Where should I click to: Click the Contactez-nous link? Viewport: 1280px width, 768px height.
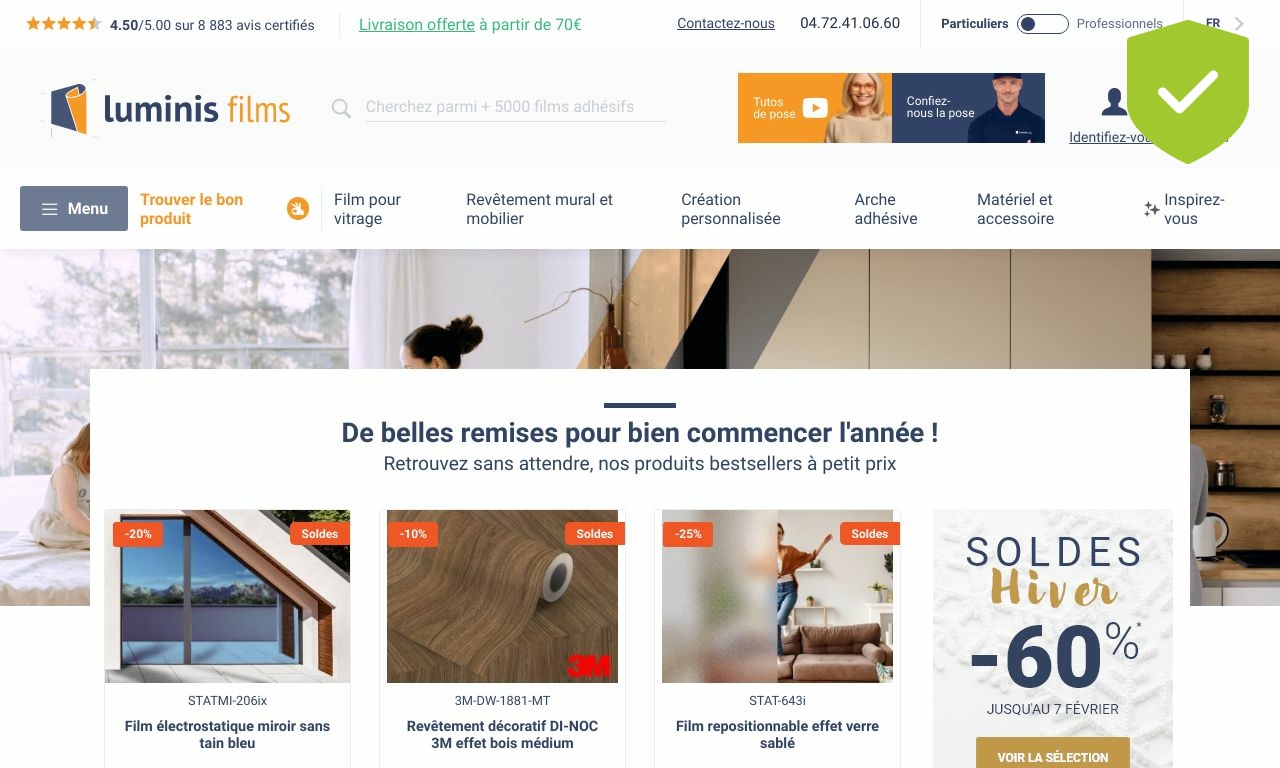tap(726, 24)
